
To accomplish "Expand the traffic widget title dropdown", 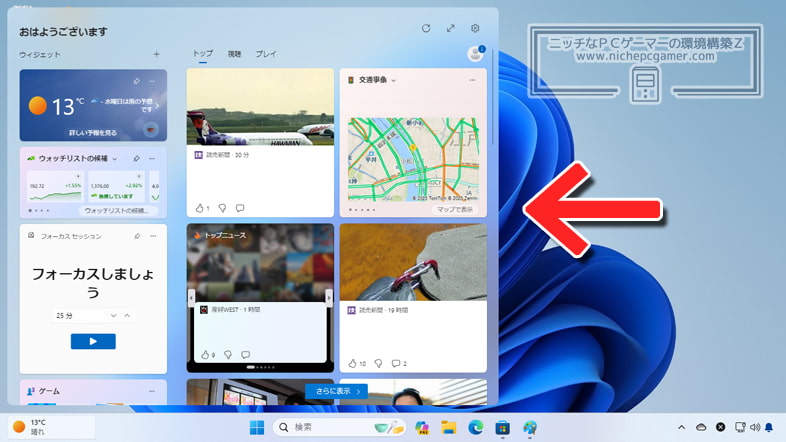I will (x=394, y=80).
